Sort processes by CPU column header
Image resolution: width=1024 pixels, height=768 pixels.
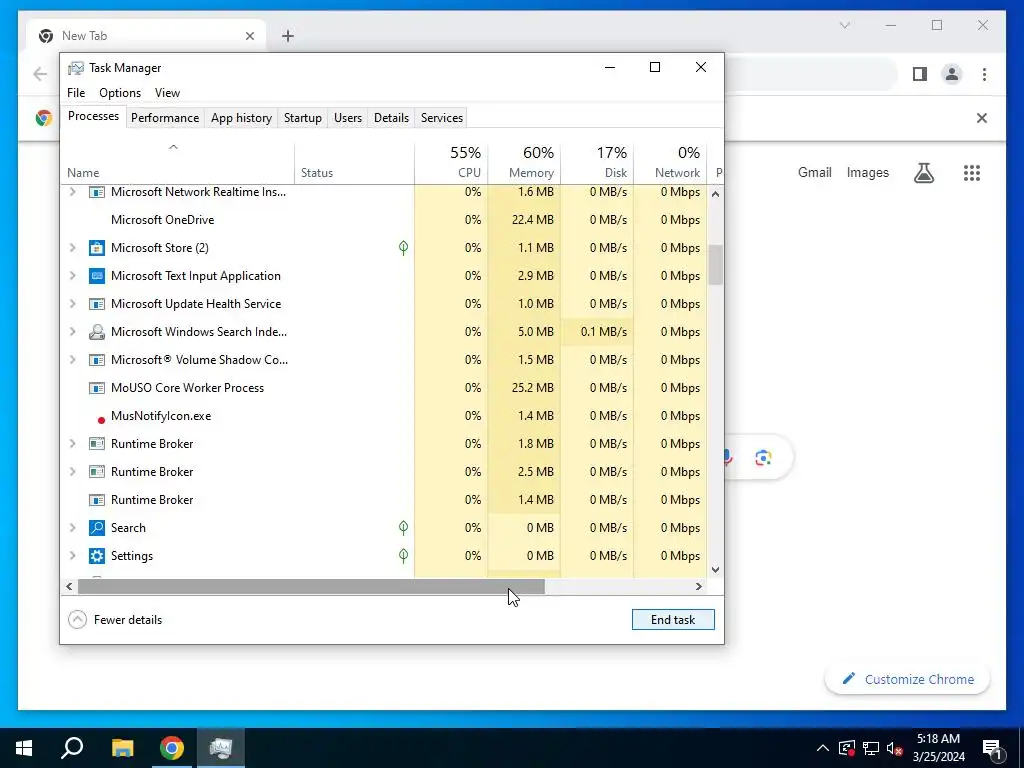point(451,163)
